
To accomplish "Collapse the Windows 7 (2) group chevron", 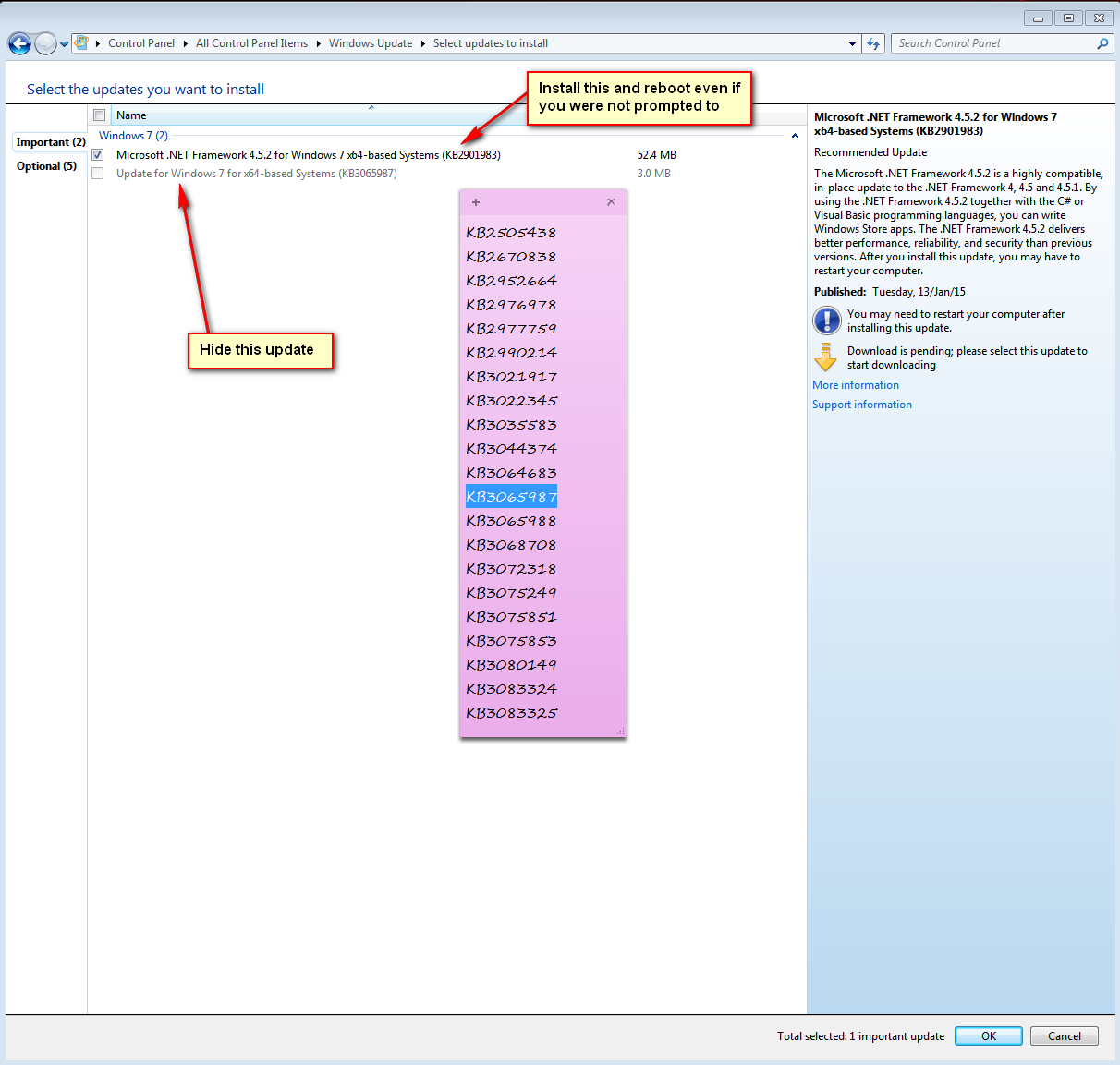I will (795, 136).
